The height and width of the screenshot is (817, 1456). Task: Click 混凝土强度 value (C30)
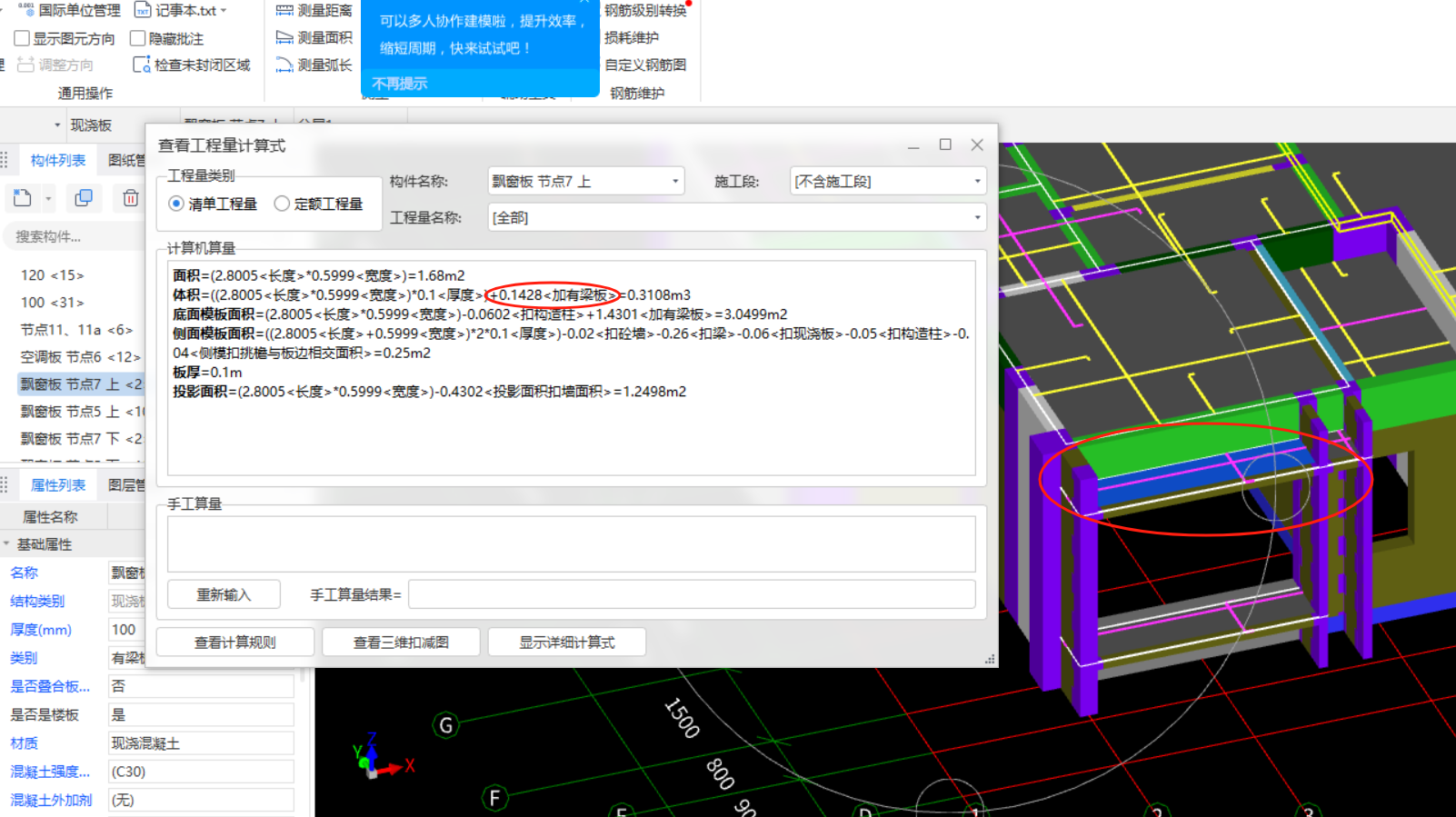tap(201, 772)
